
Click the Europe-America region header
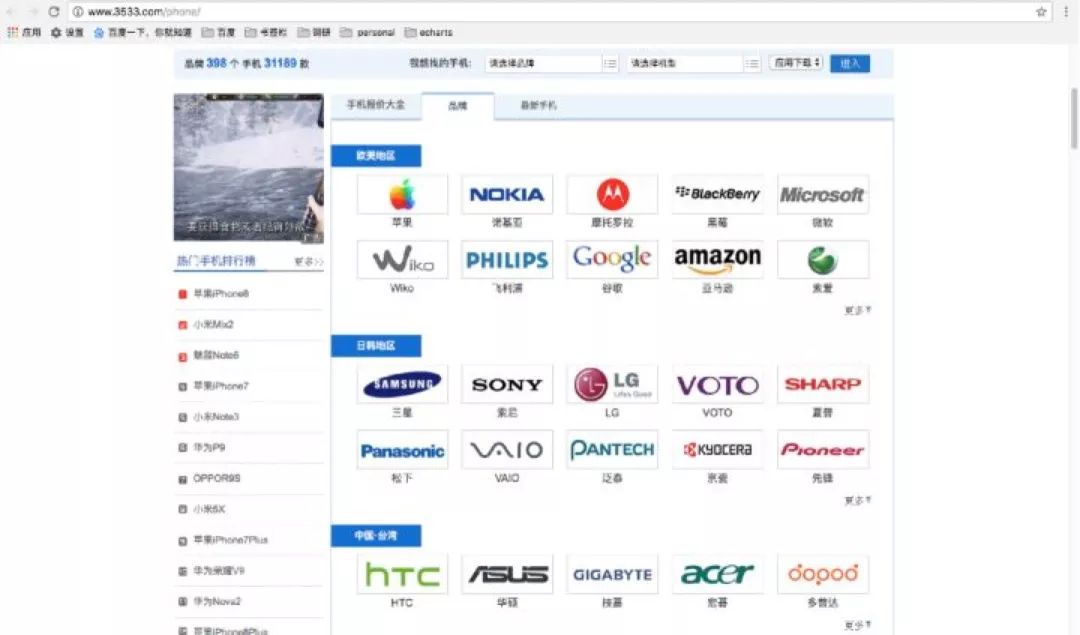(x=376, y=156)
